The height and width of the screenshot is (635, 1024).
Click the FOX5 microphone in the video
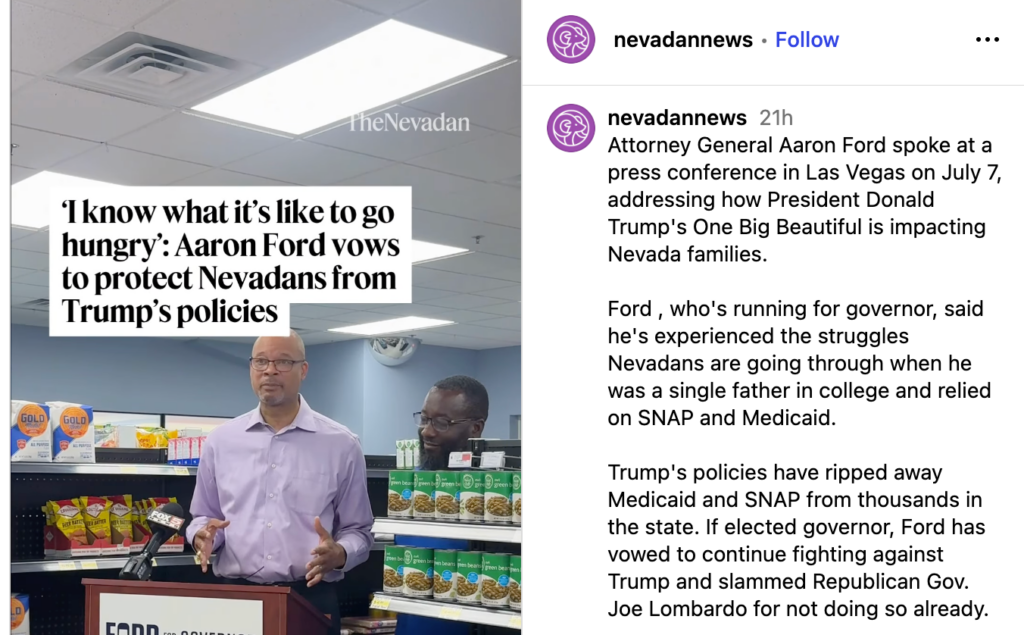tap(157, 536)
